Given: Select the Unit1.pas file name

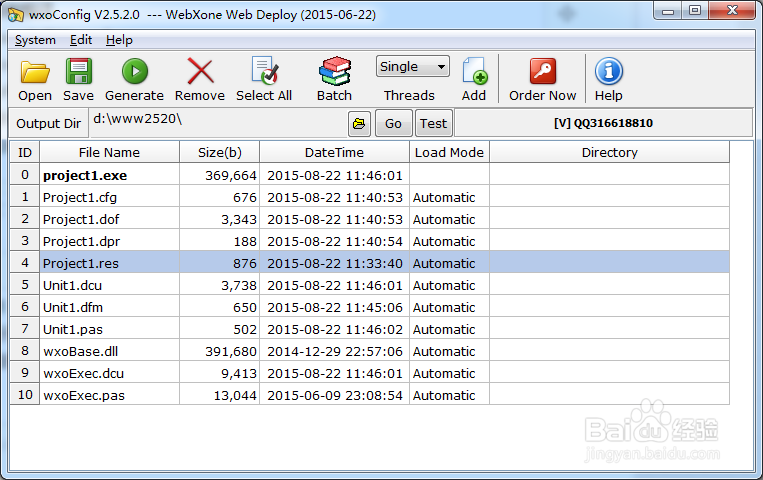Looking at the screenshot, I should tap(73, 330).
